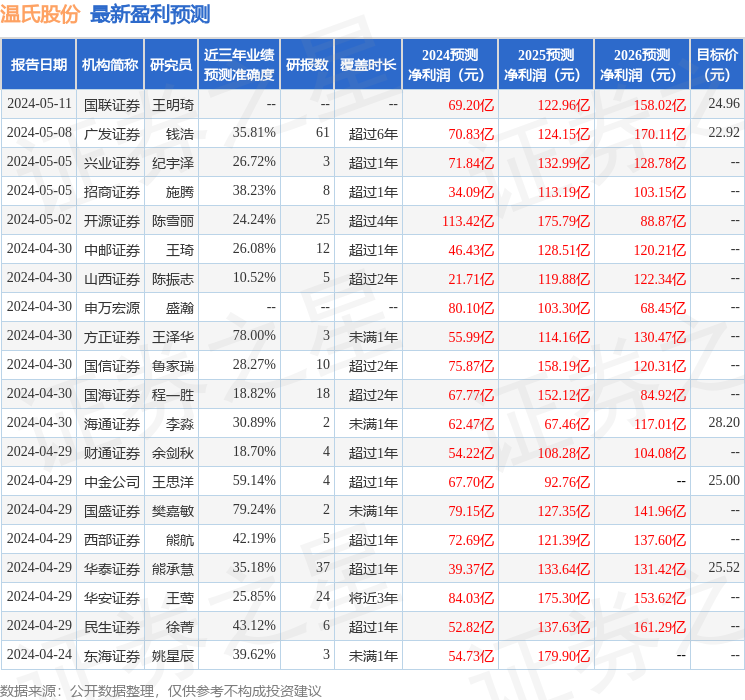Click the 覆盖时长 column header
The width and height of the screenshot is (745, 700).
368,65
